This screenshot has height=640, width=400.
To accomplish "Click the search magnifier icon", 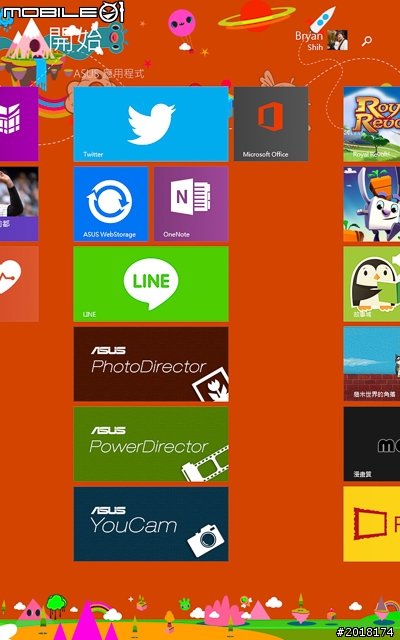I will click(x=367, y=40).
